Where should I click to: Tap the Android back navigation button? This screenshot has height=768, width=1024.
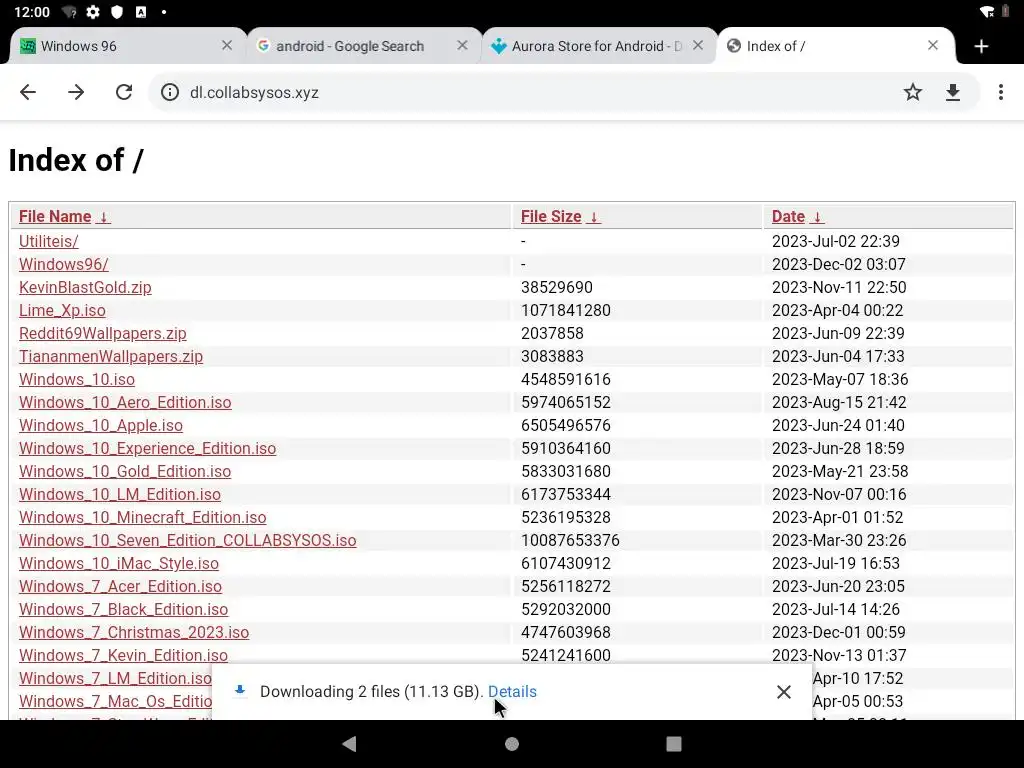pos(349,744)
